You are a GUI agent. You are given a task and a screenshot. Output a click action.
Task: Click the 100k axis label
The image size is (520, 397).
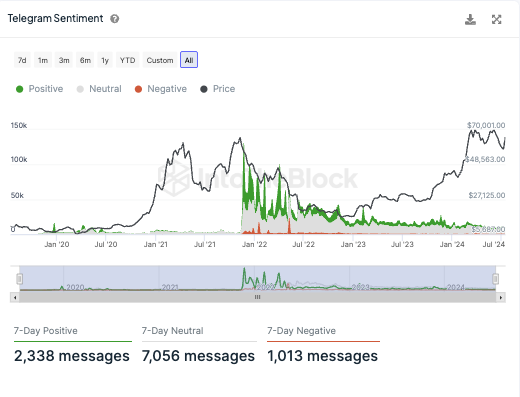pos(19,159)
